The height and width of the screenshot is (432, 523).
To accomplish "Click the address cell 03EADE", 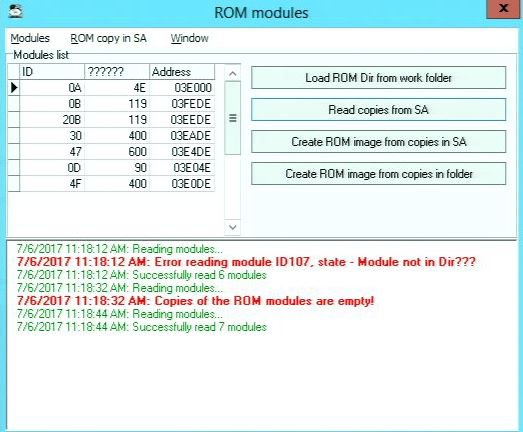I will (182, 136).
